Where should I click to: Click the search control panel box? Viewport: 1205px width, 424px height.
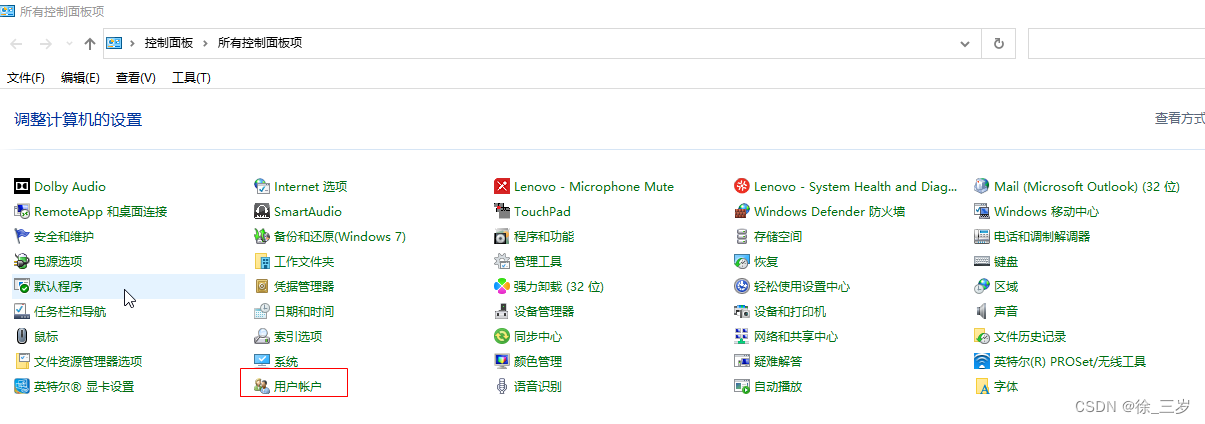pyautogui.click(x=1116, y=43)
